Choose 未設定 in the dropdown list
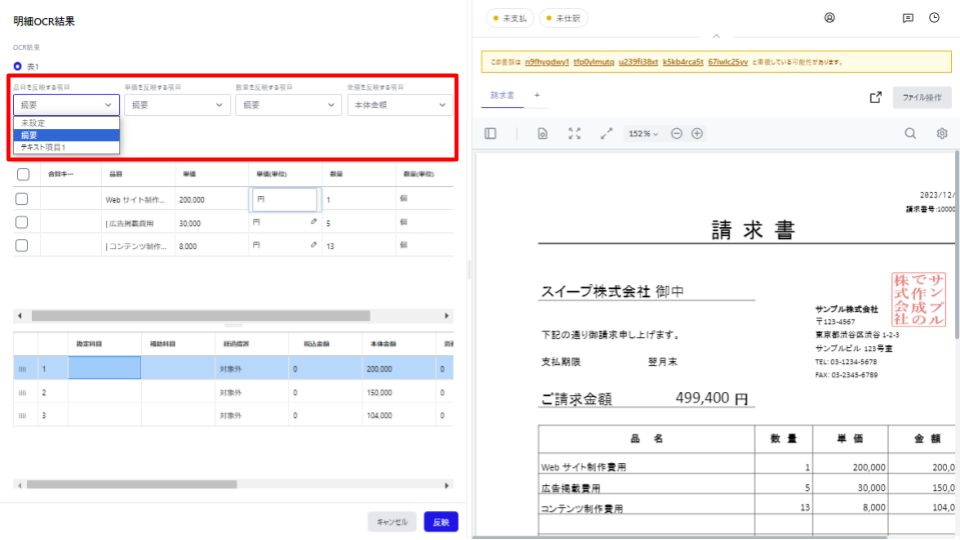The height and width of the screenshot is (540, 960). click(x=66, y=123)
